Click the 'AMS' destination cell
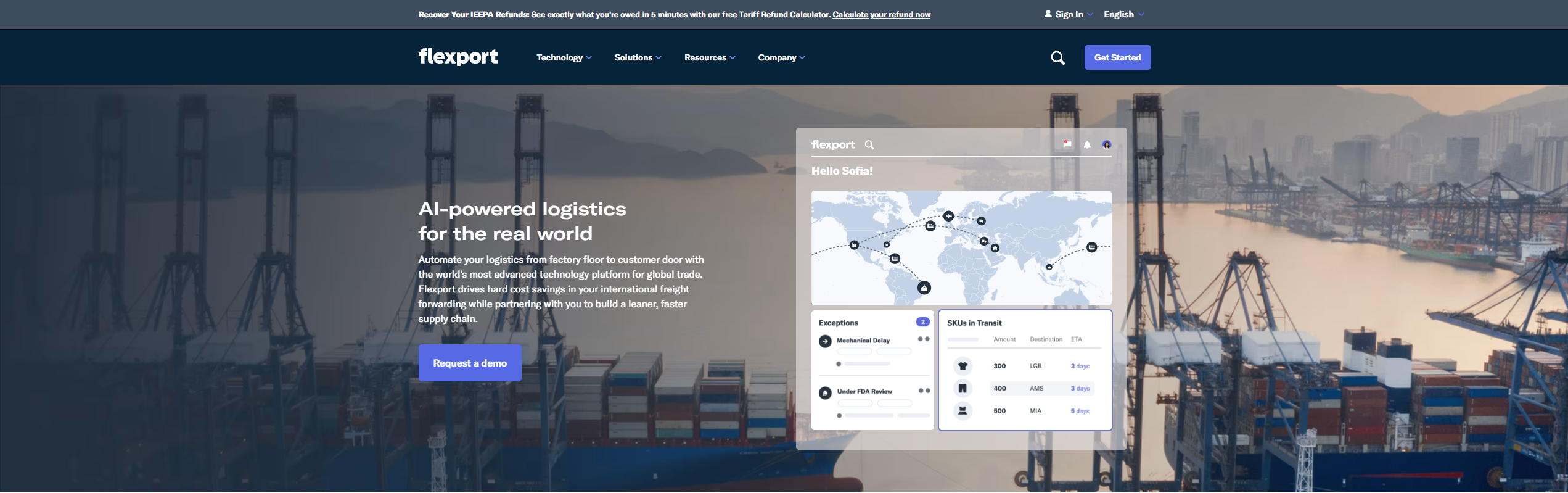1568x493 pixels. click(1036, 389)
